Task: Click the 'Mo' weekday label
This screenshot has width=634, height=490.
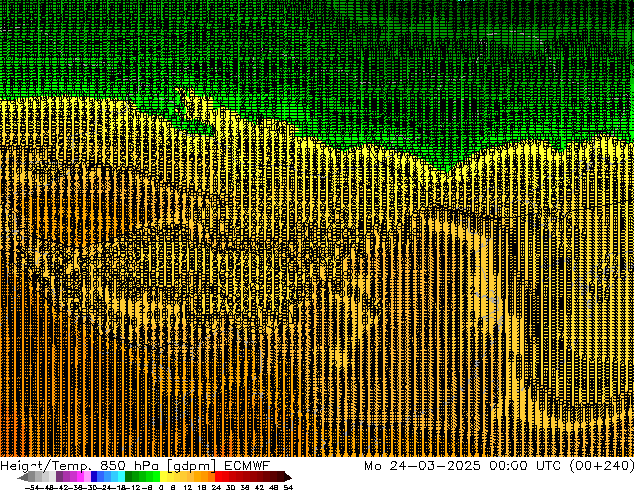Action: coord(372,466)
